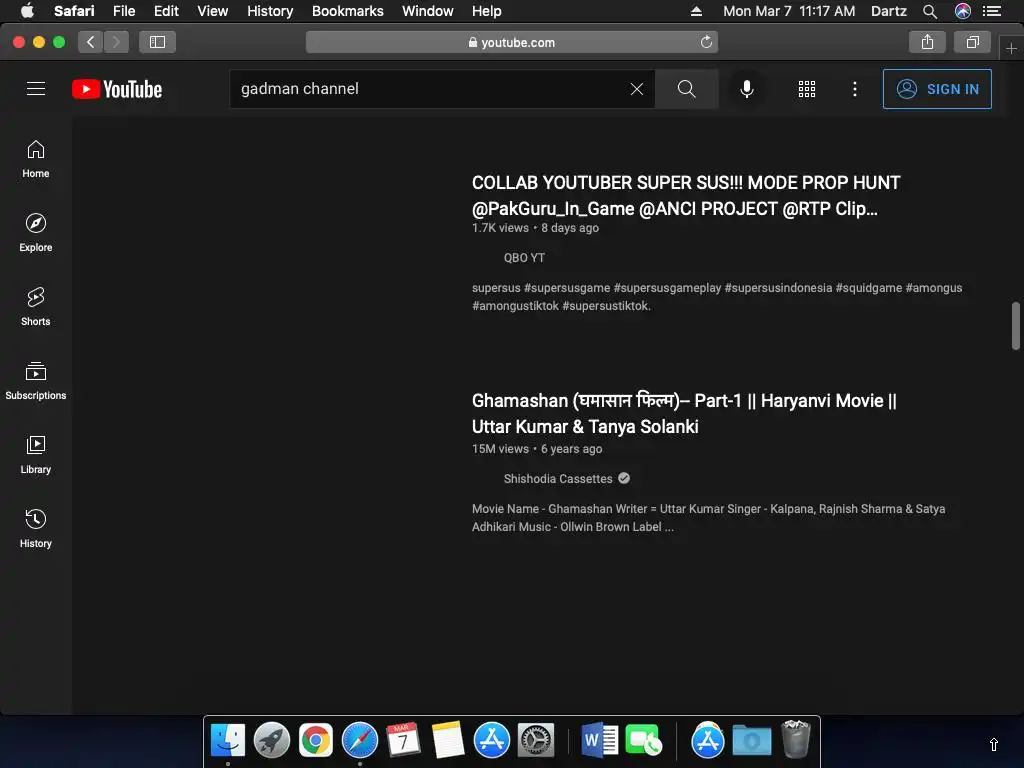Screen dimensions: 1024x768
Task: Click the supersus hashtags description text
Action: click(716, 296)
